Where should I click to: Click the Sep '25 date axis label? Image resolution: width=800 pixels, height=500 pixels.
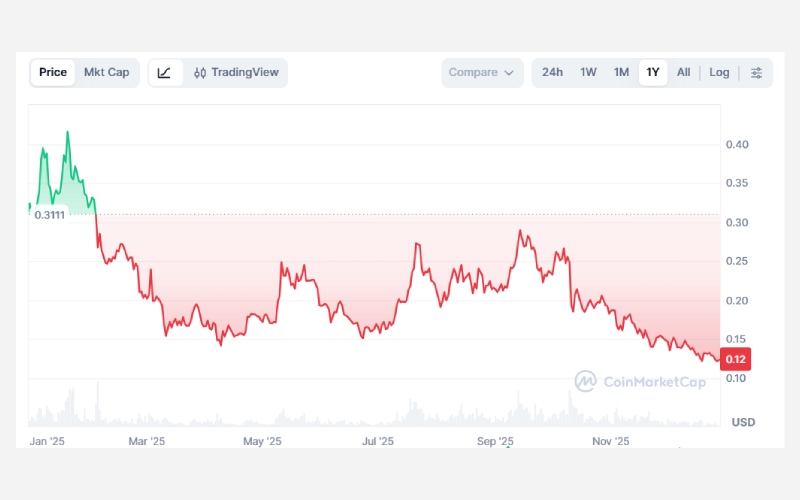495,441
